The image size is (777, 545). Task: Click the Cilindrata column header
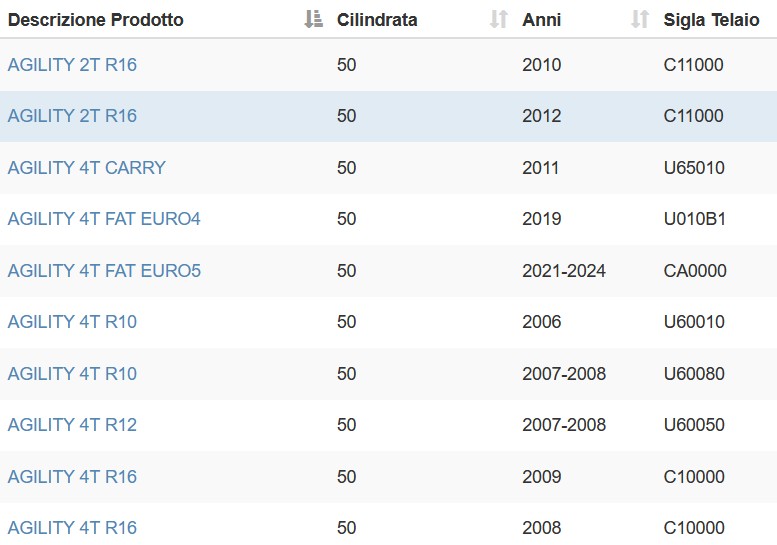377,20
